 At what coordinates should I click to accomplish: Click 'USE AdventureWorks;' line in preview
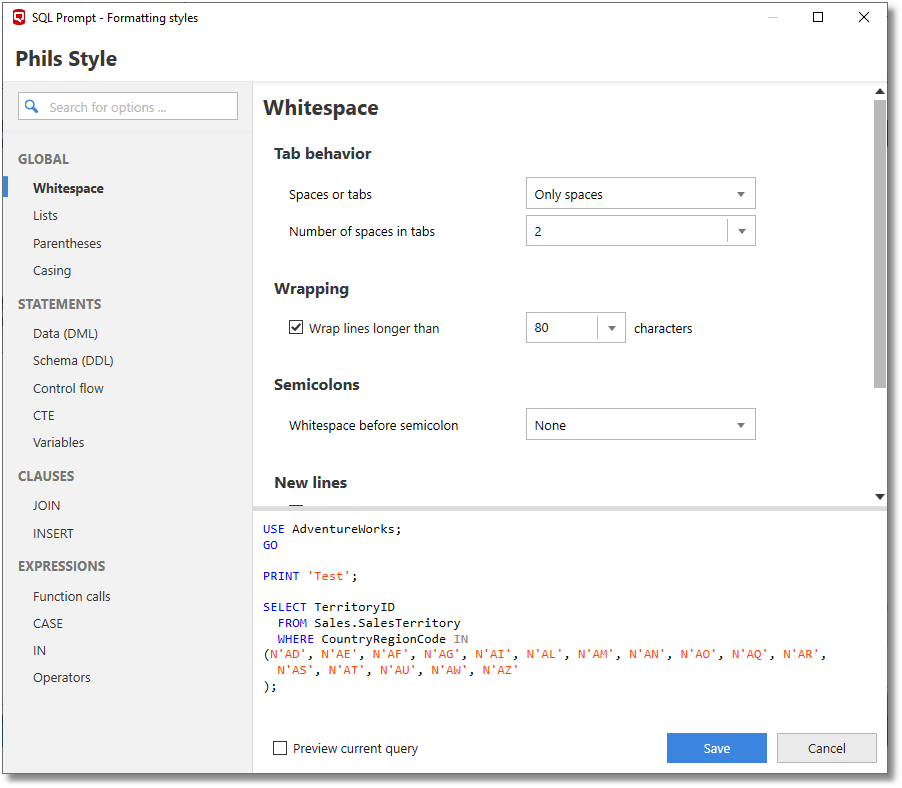tap(332, 529)
